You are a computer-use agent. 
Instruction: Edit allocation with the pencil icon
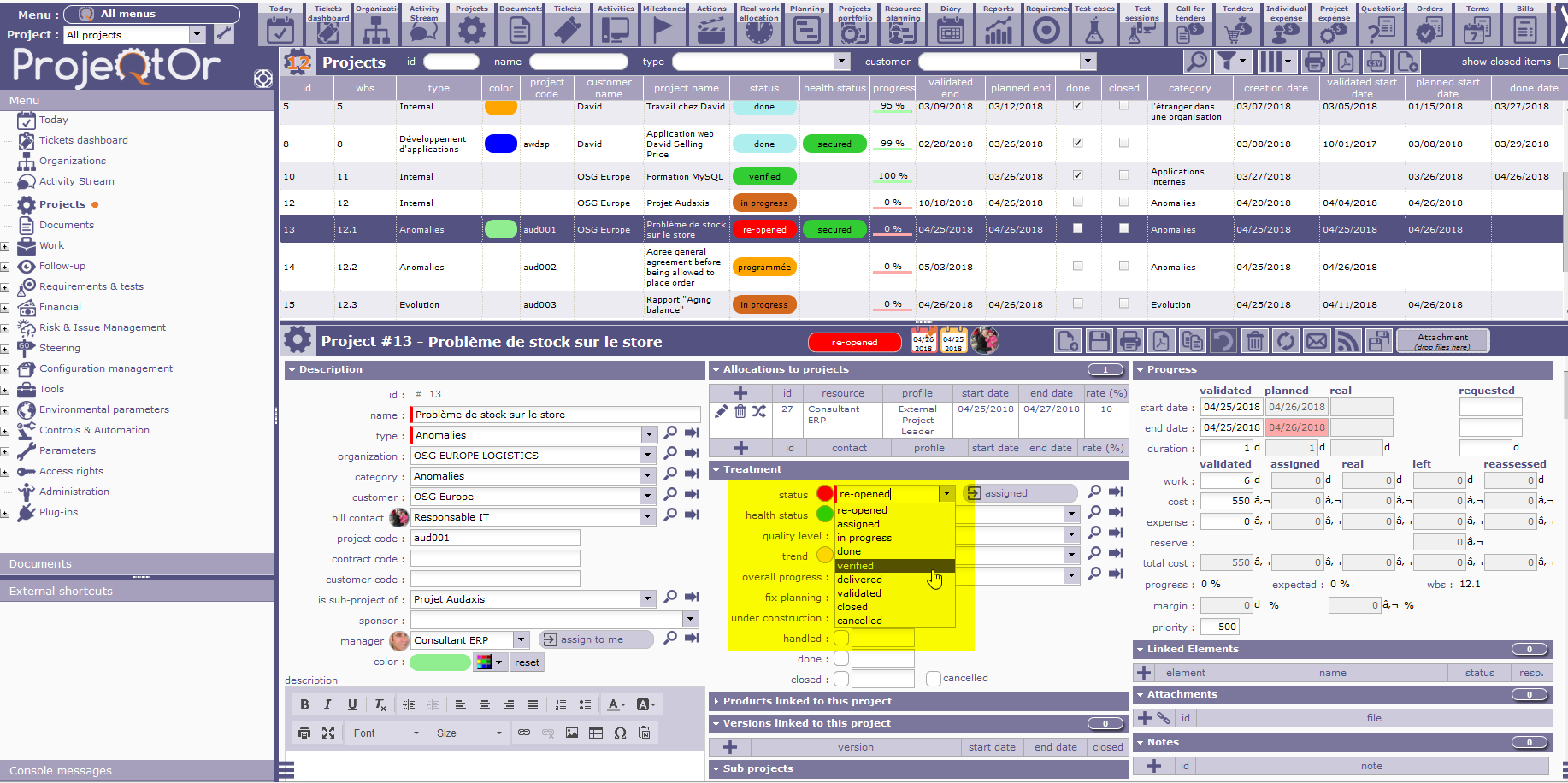pyautogui.click(x=722, y=411)
